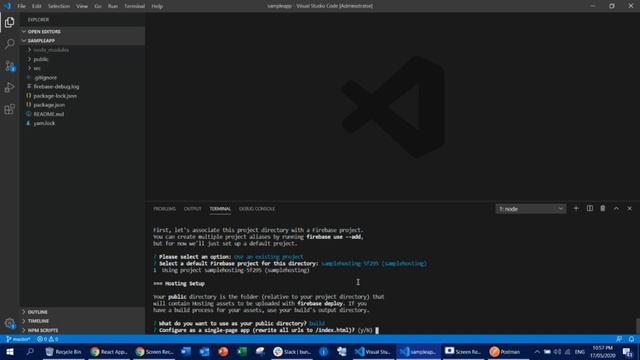Expand the node_modules folder
The width and height of the screenshot is (640, 360).
[82, 50]
